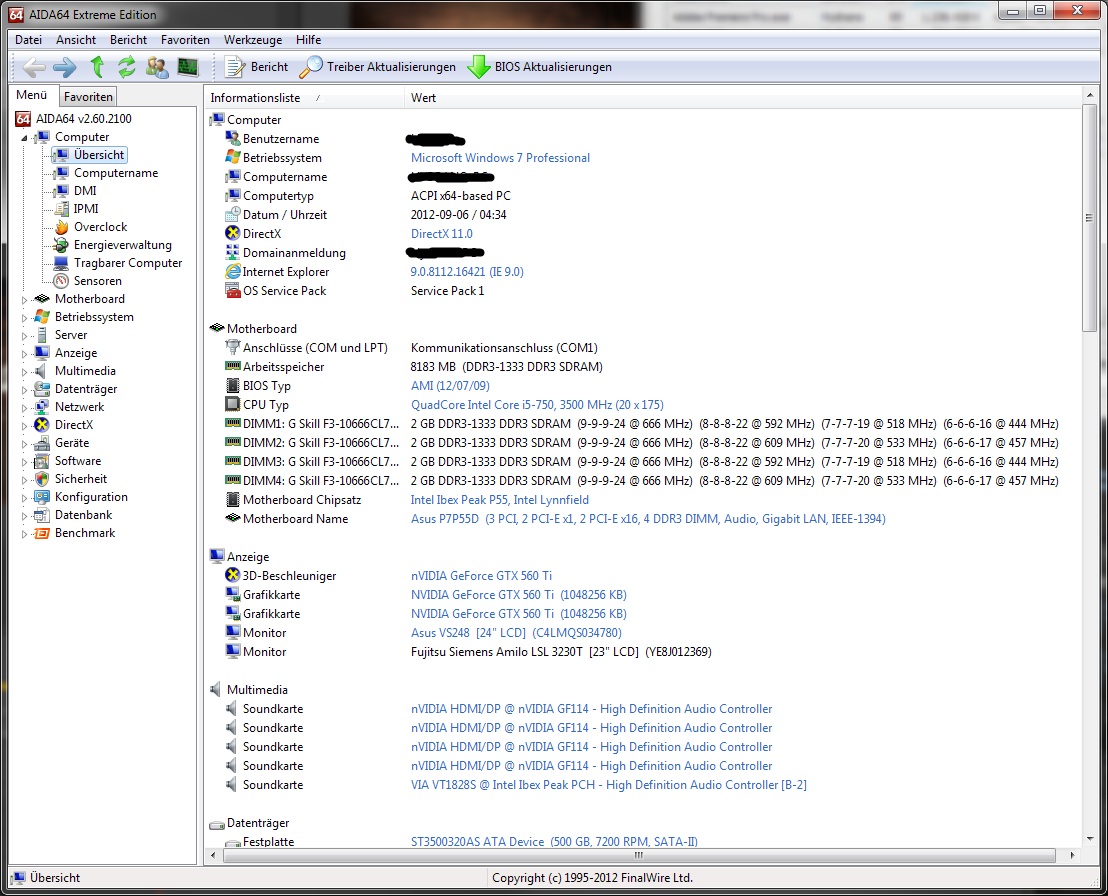Switch to the Favoriten tab

pyautogui.click(x=88, y=96)
